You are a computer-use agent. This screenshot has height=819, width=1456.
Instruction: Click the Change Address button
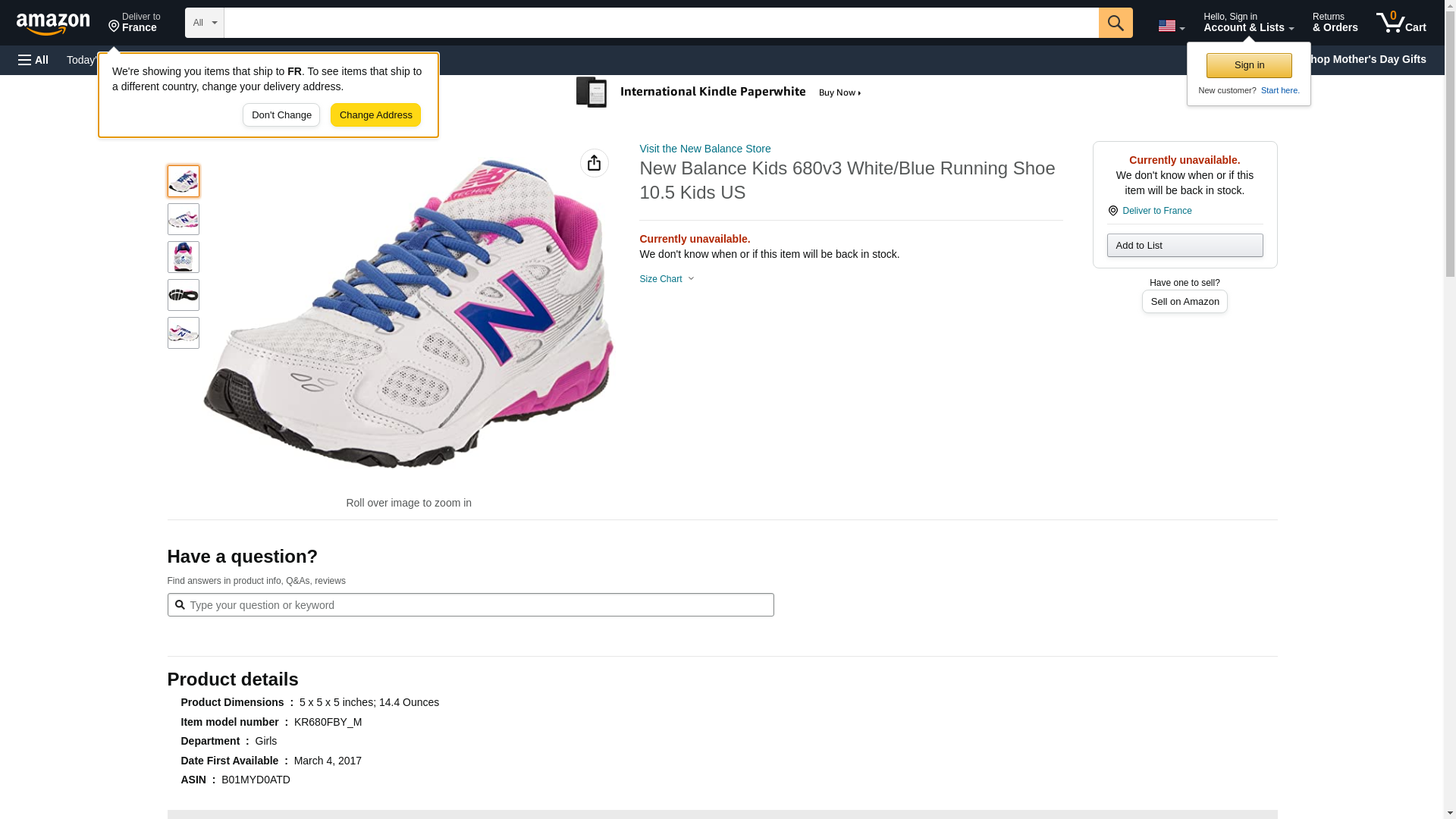coord(375,115)
